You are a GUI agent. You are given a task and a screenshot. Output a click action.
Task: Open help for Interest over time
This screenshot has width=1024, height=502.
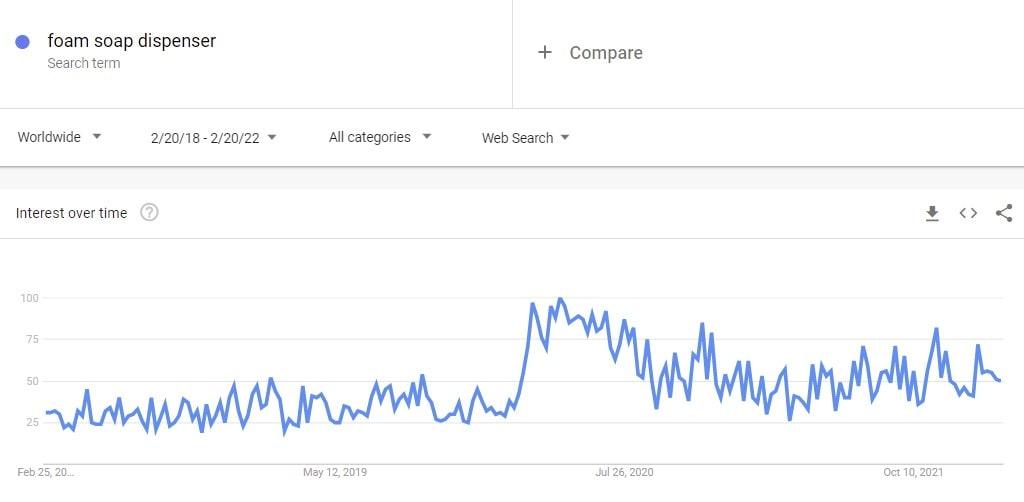[150, 213]
